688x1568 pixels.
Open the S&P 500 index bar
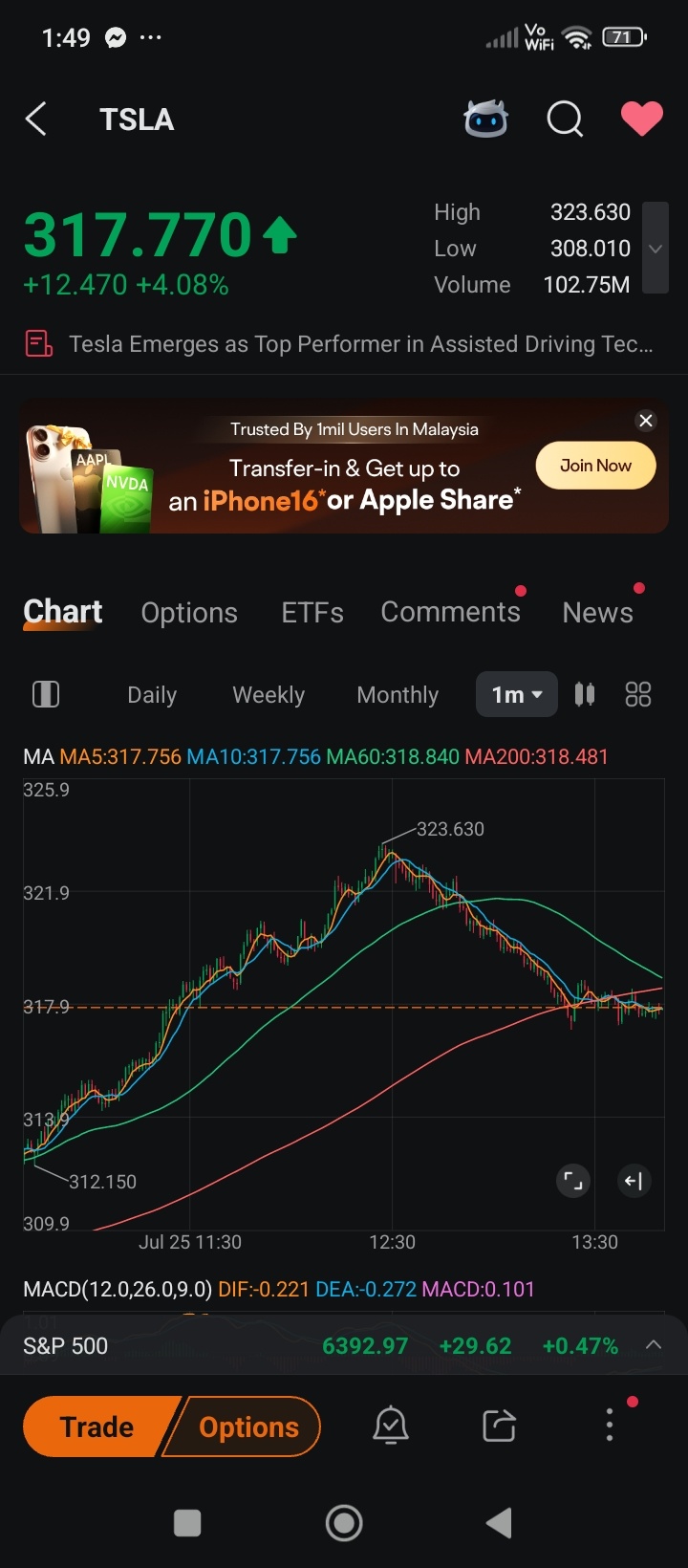pos(344,1345)
